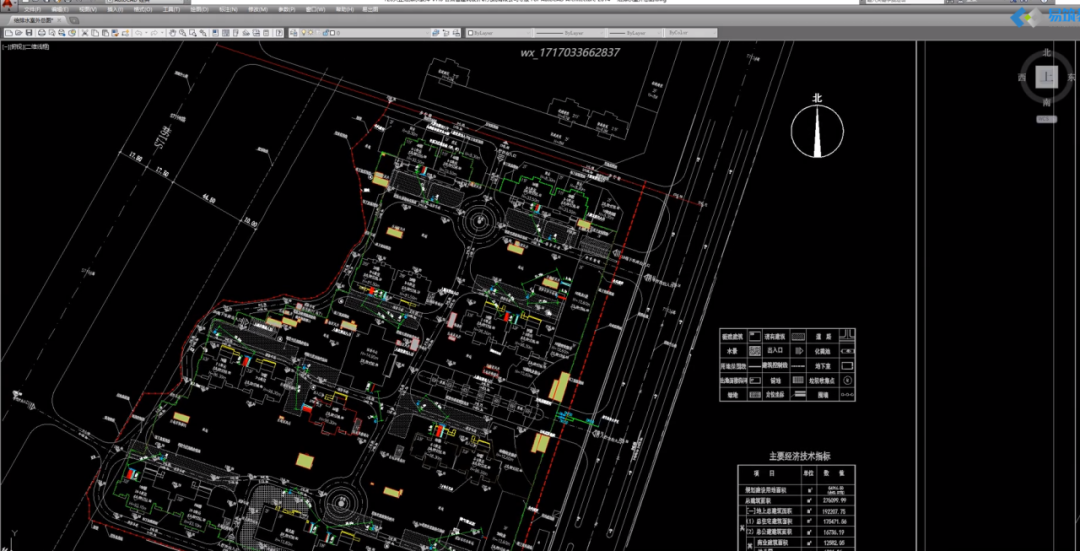Select the Zoom Window tool

tap(193, 33)
